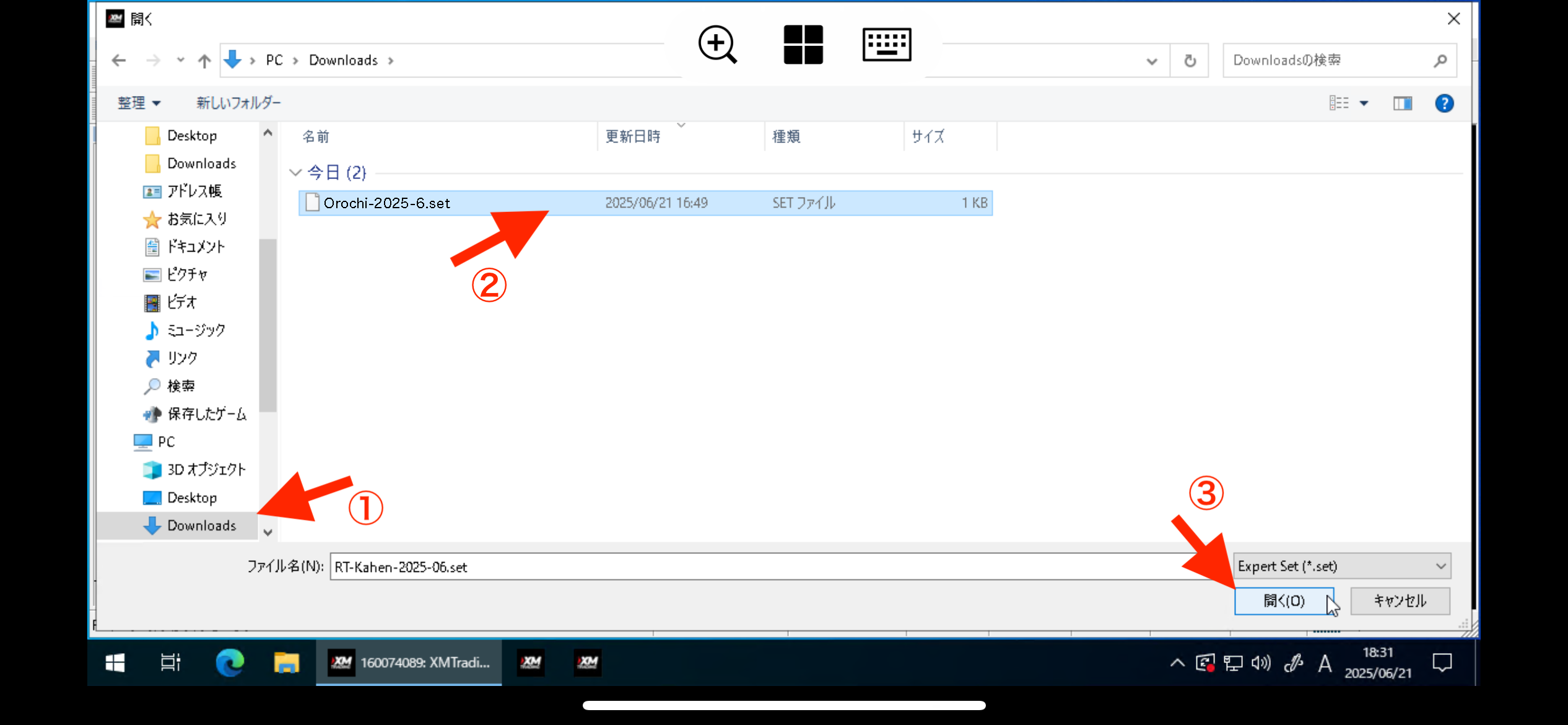
Task: Open Task View on the taskbar
Action: [170, 662]
